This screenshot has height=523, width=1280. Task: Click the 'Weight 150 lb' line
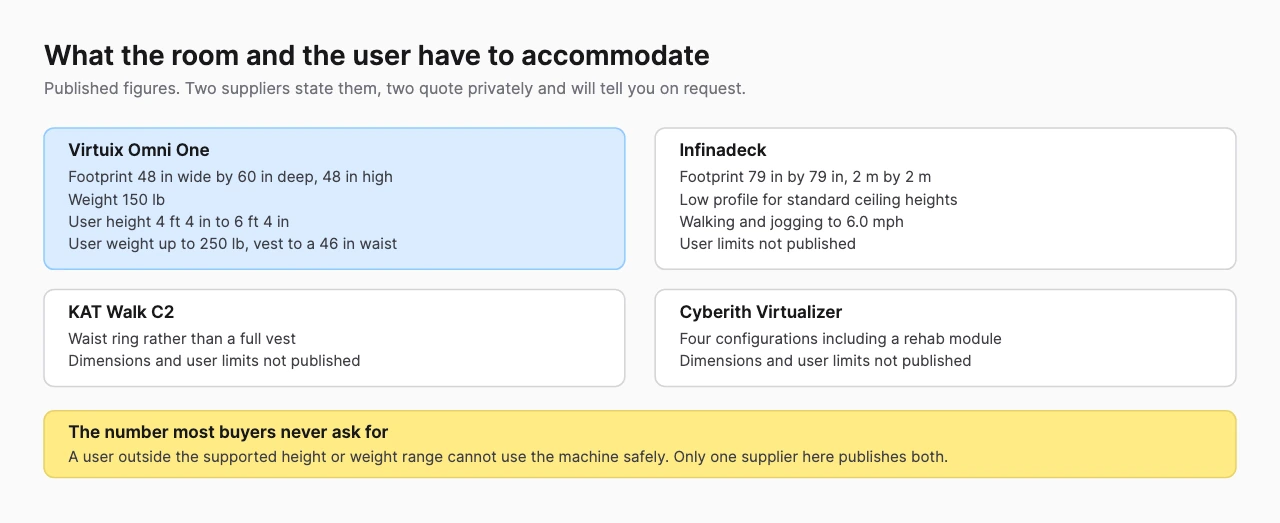(117, 199)
